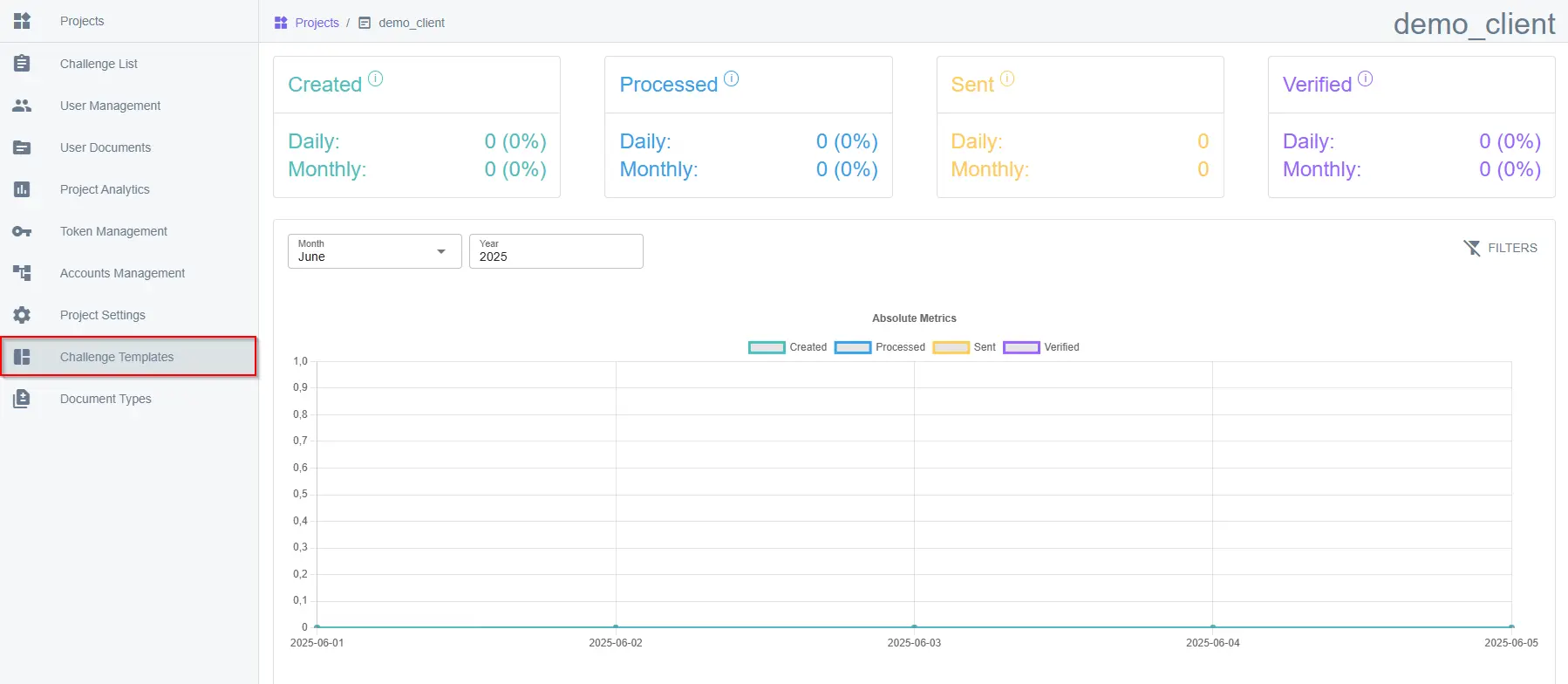The height and width of the screenshot is (684, 1568).
Task: Click the Sent legend color swatch
Action: click(x=951, y=347)
